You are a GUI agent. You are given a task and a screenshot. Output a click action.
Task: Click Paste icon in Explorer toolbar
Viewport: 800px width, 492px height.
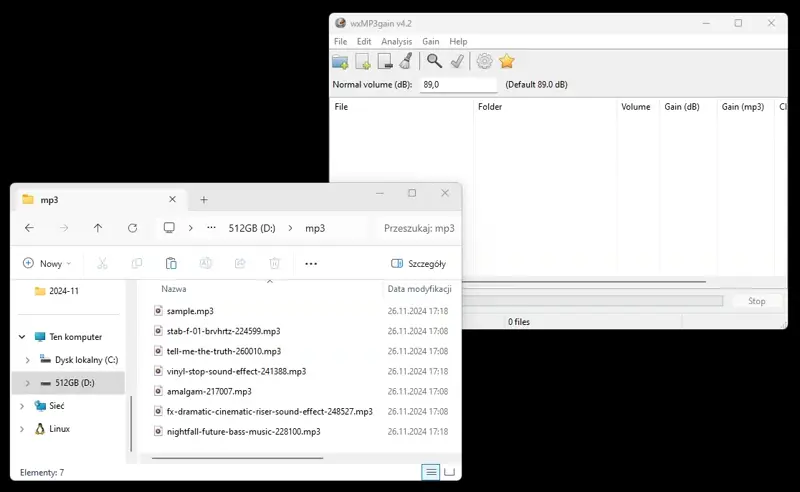[x=171, y=263]
